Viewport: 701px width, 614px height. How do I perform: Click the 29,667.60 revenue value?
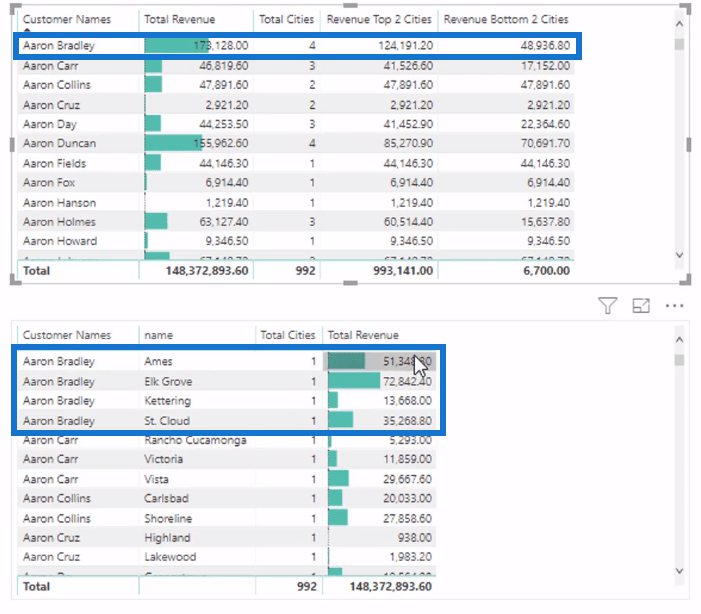[407, 479]
